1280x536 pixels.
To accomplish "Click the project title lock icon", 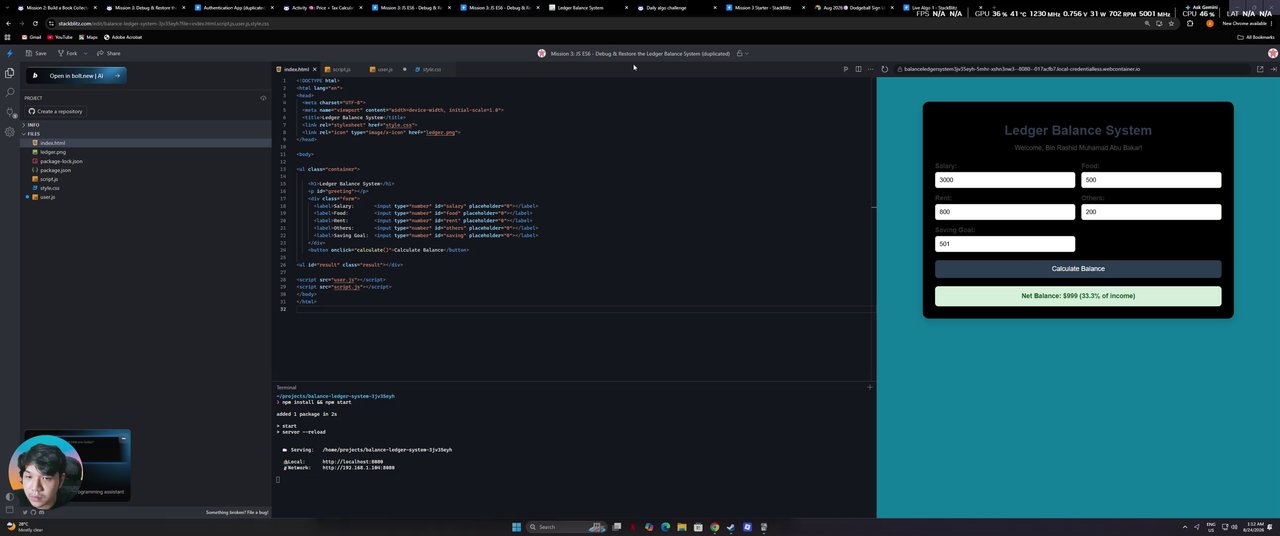I will coord(740,53).
